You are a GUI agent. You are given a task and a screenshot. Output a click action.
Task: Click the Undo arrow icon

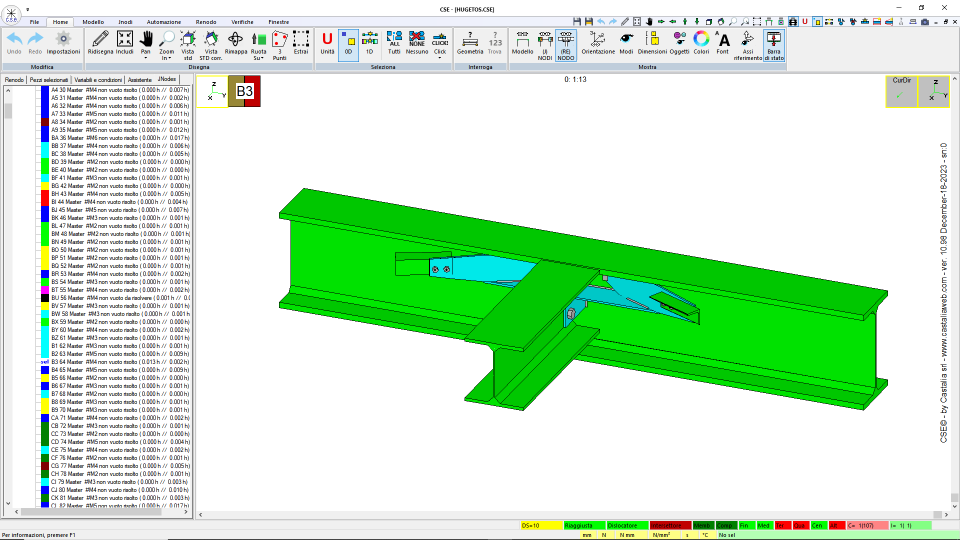pos(14,40)
